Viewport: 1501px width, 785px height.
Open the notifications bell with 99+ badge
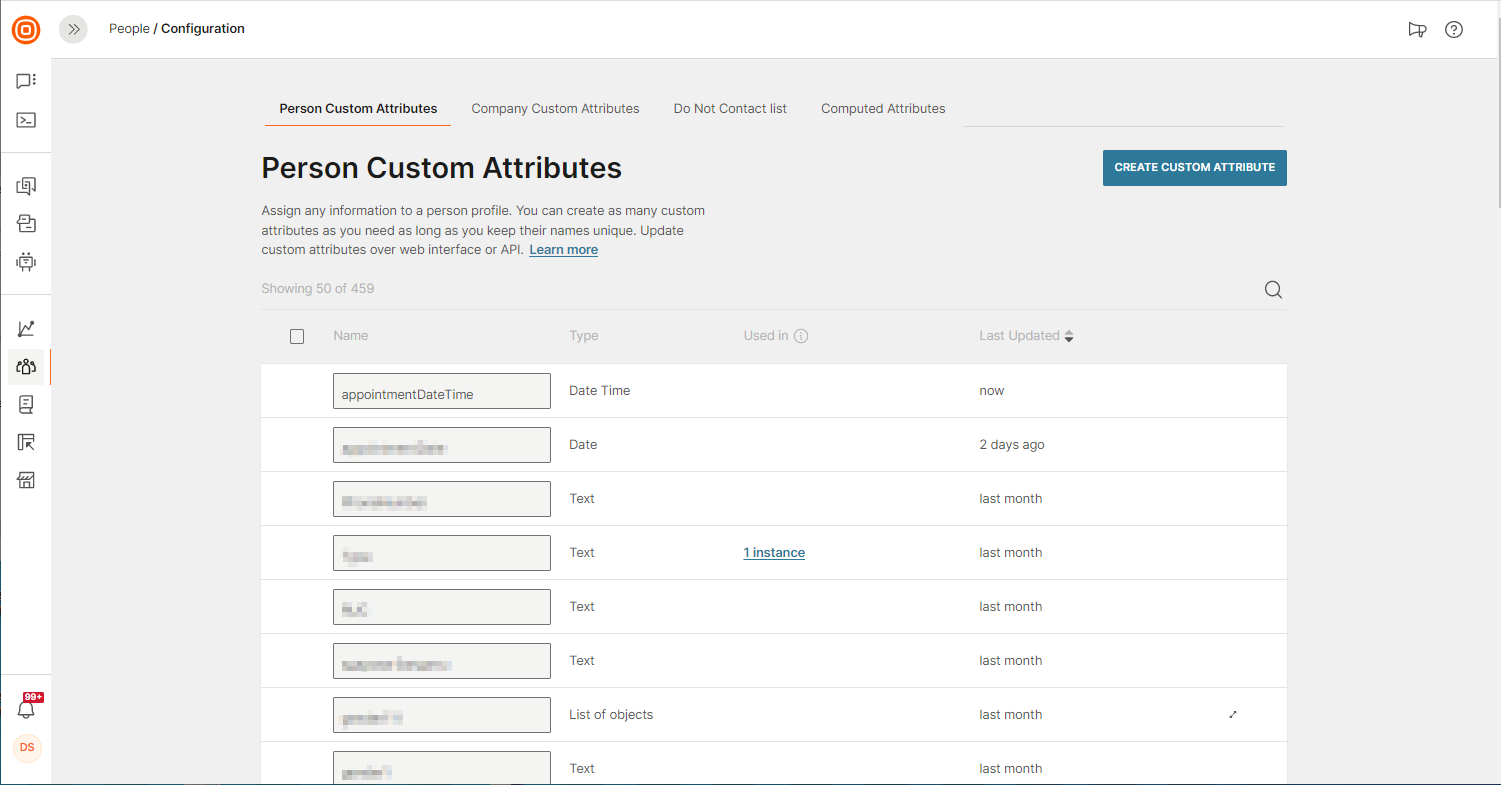tap(27, 709)
